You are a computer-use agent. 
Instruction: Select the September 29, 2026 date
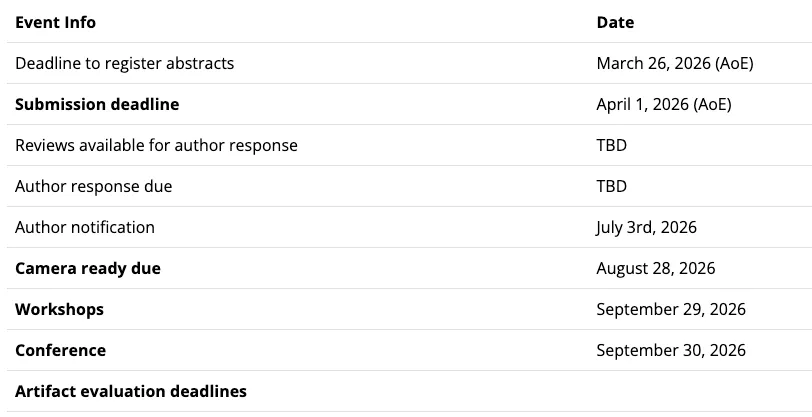[x=671, y=309]
